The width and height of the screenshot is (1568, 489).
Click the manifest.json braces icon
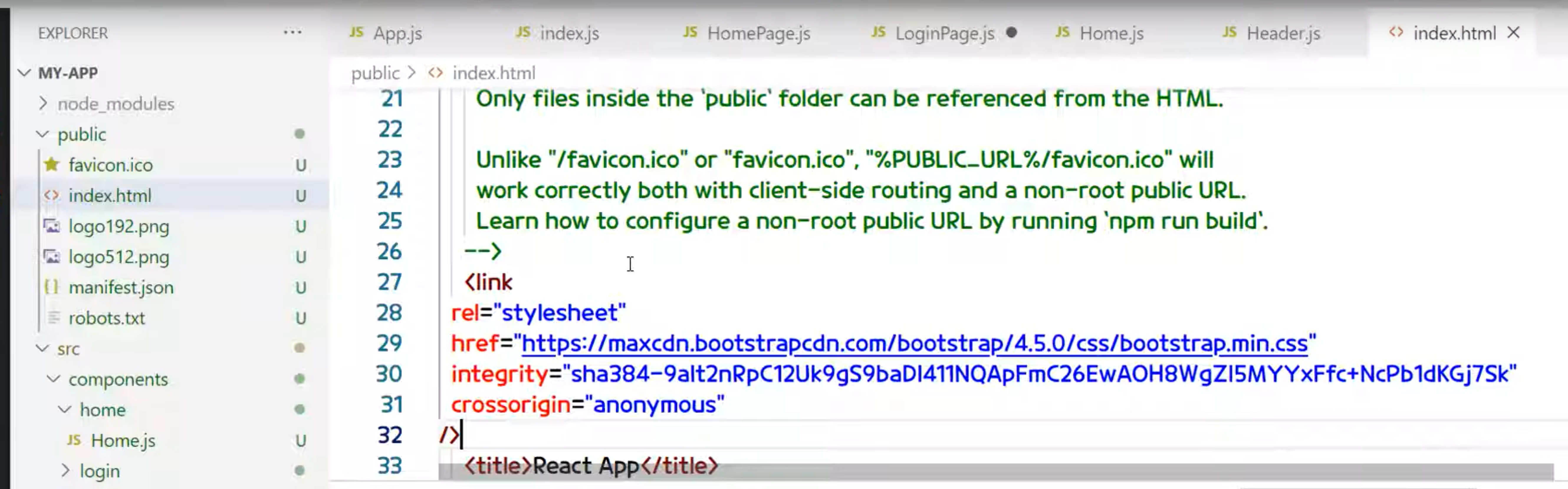tap(52, 287)
